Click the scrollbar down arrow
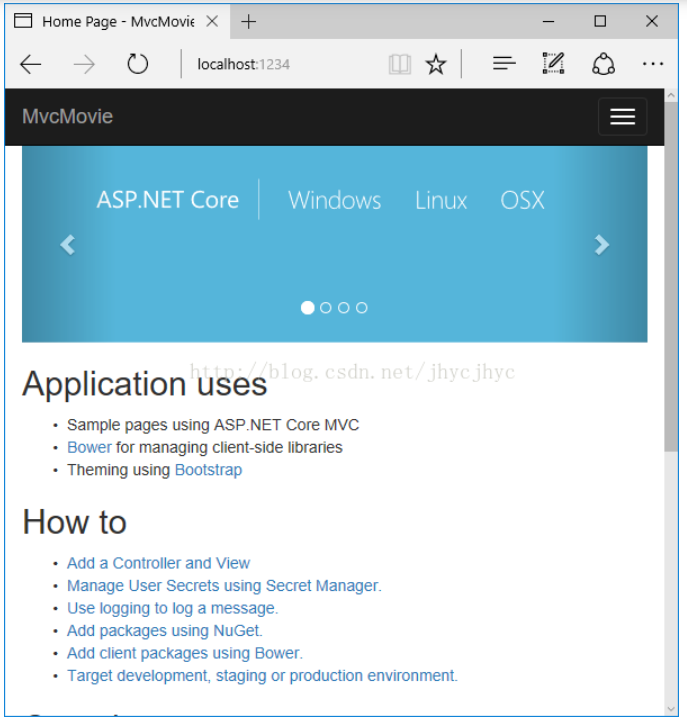 671,709
